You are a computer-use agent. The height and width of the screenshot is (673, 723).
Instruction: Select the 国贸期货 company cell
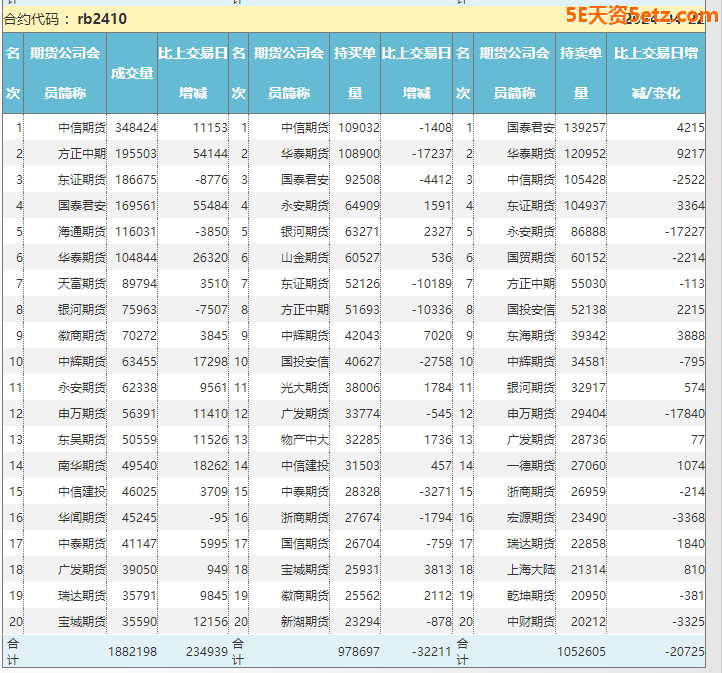click(x=530, y=258)
